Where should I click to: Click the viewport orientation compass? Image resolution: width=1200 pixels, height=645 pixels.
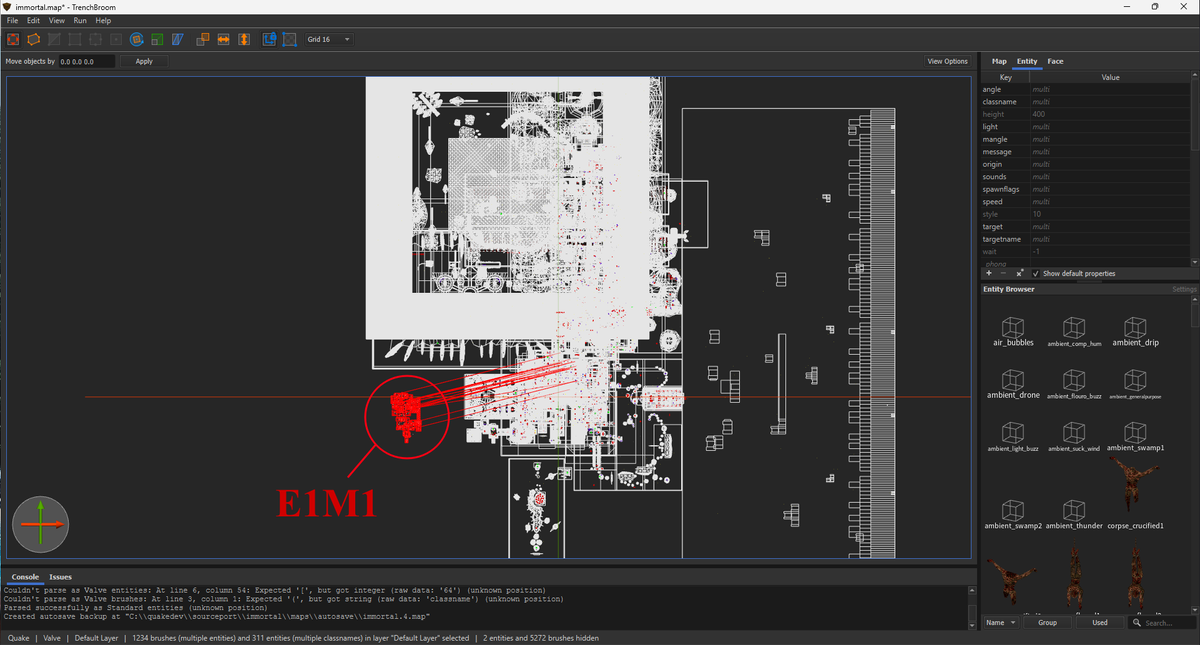point(40,524)
